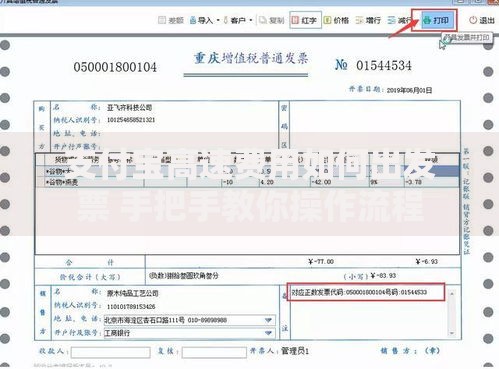The height and width of the screenshot is (369, 499).
Task: Open the 工商银行 bank account dropdown arrow
Action: [x=268, y=333]
